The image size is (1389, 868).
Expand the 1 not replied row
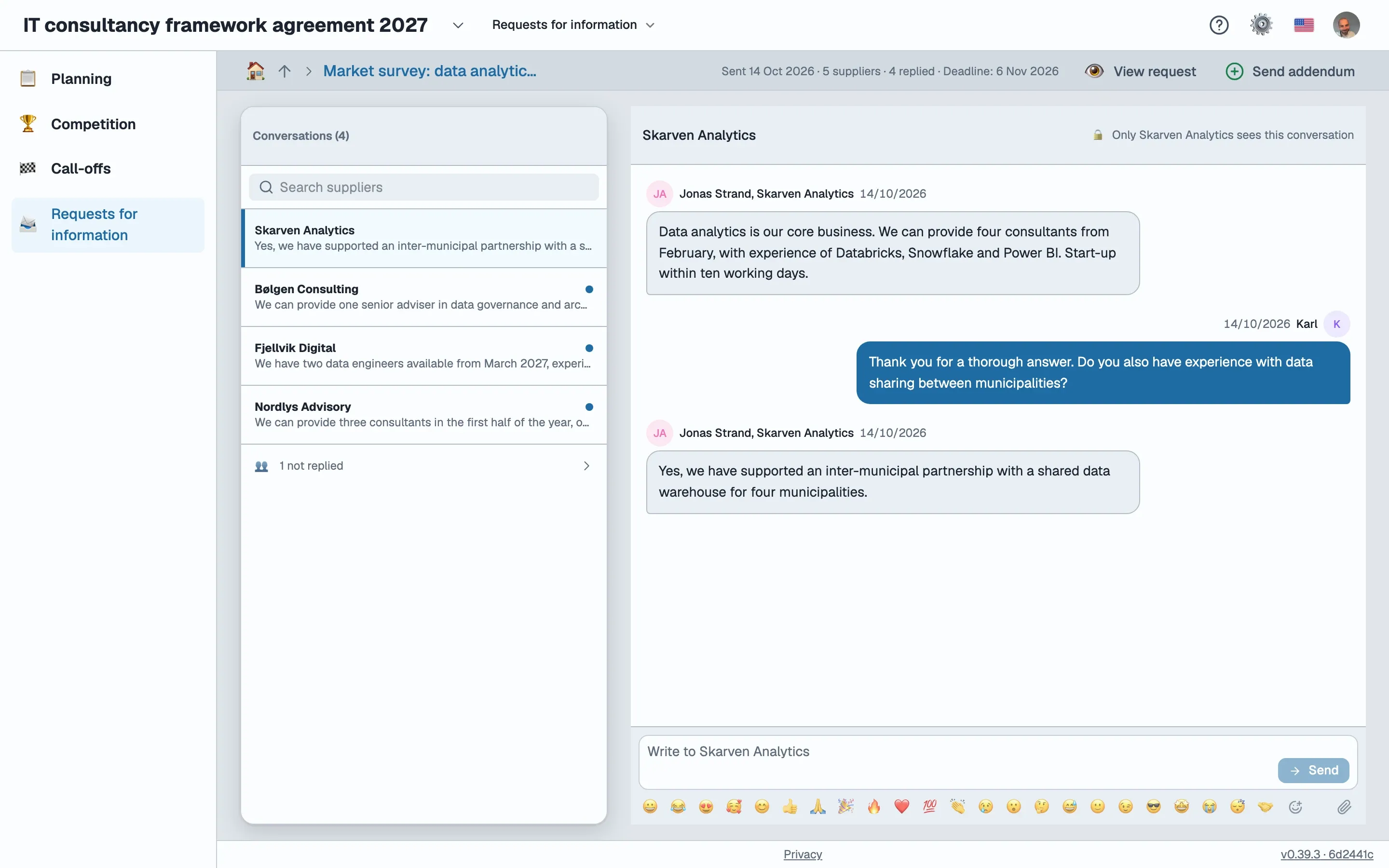[x=423, y=465]
